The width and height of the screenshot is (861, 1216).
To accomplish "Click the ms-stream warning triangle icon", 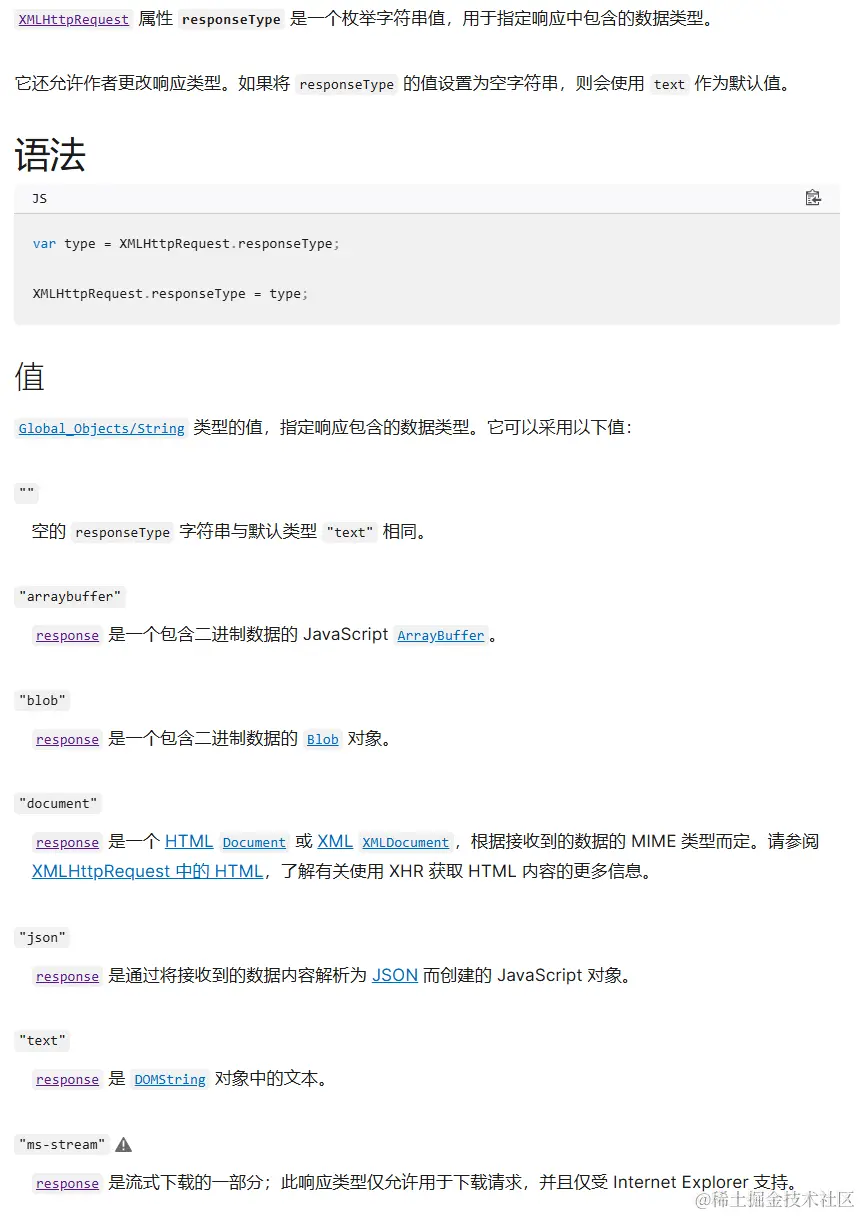I will (x=124, y=1144).
